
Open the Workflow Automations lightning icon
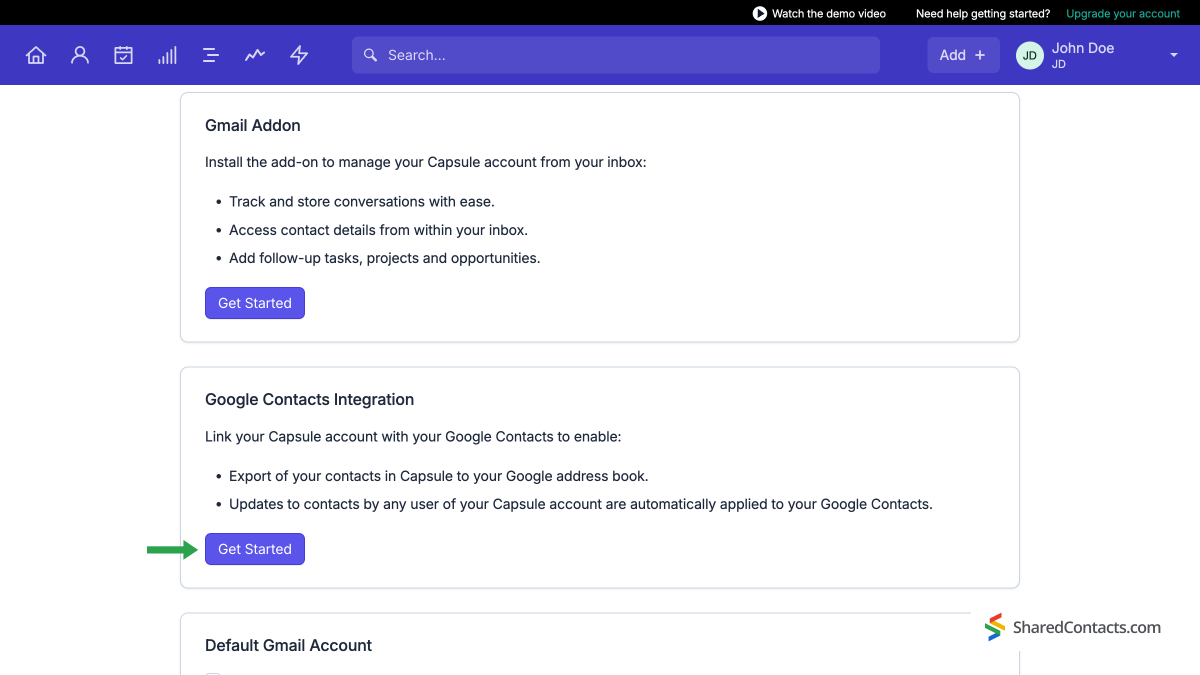coord(299,55)
